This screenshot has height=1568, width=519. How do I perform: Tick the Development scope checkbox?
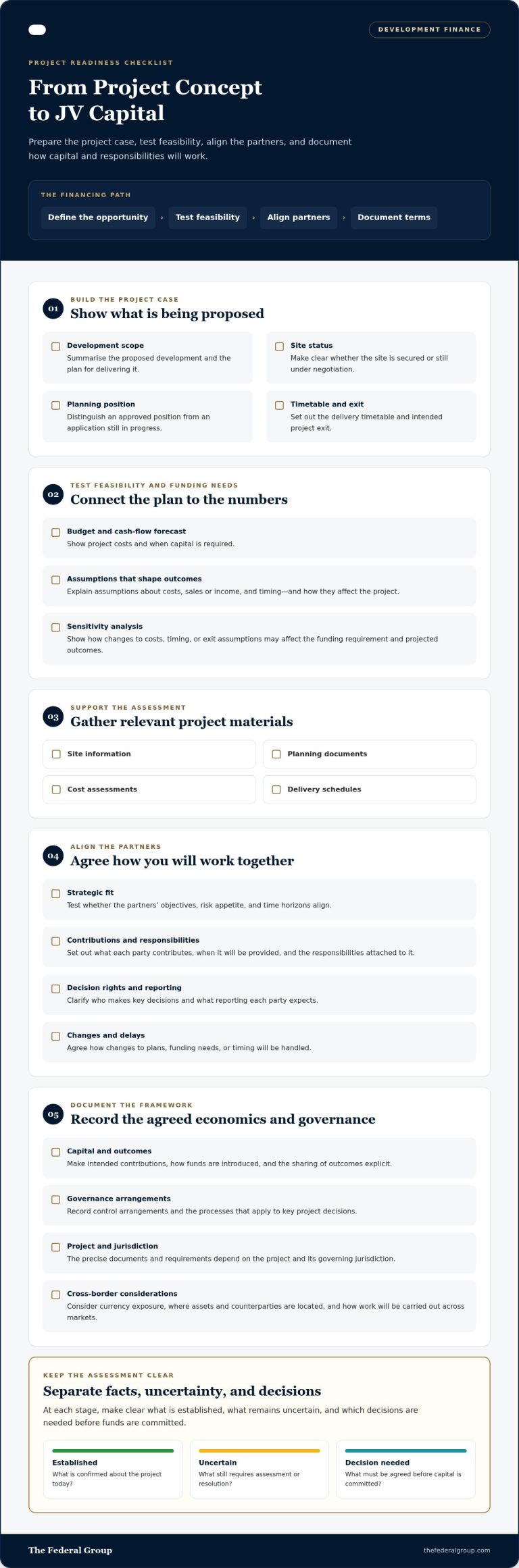click(56, 346)
